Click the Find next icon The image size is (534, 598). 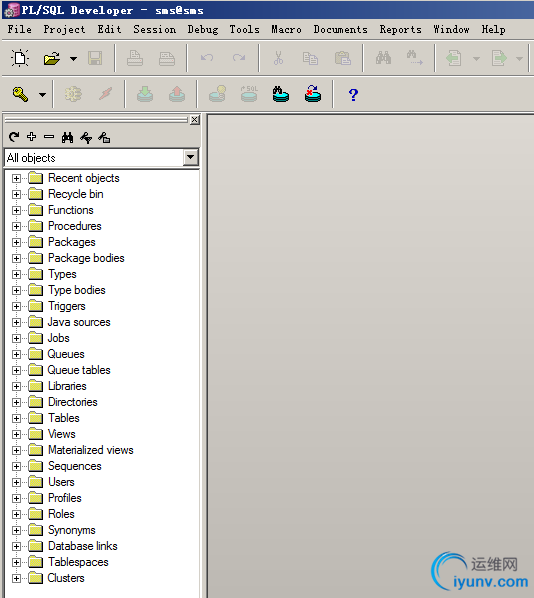point(415,58)
